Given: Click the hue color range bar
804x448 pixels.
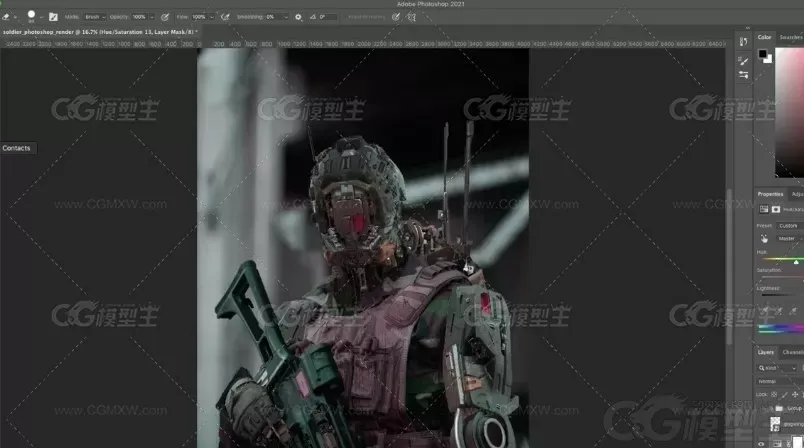Looking at the screenshot, I should [780, 329].
